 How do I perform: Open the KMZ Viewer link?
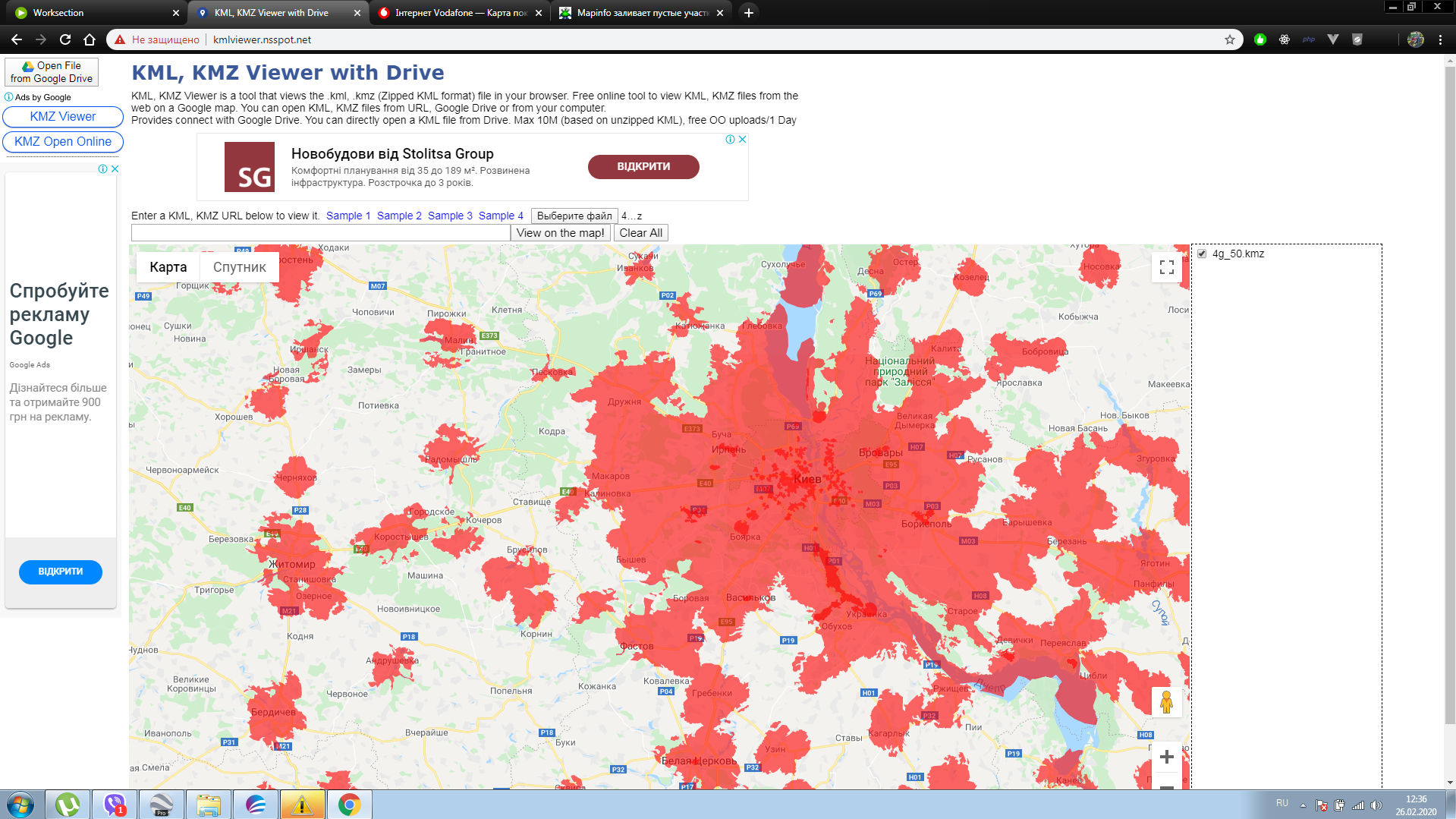click(63, 117)
